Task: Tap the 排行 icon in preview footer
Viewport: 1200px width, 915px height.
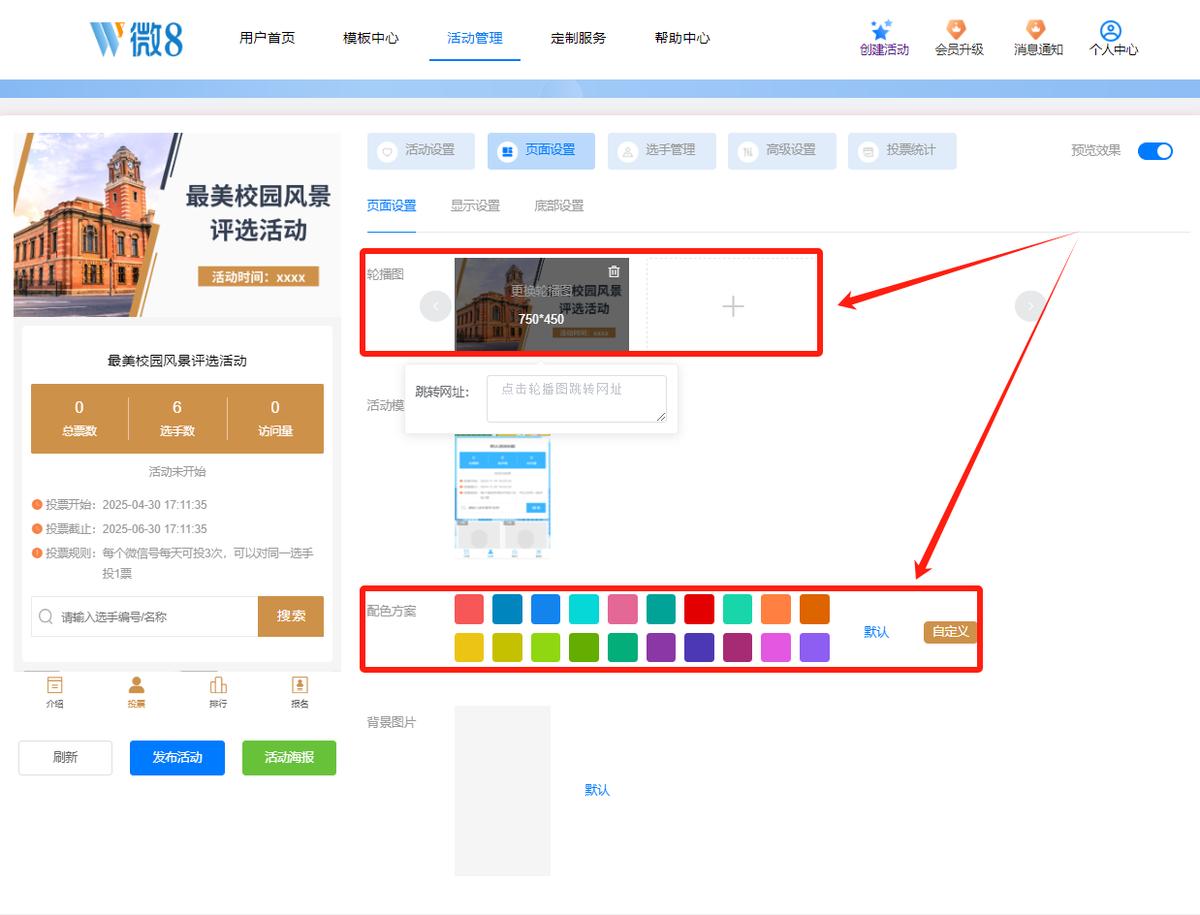Action: click(218, 685)
